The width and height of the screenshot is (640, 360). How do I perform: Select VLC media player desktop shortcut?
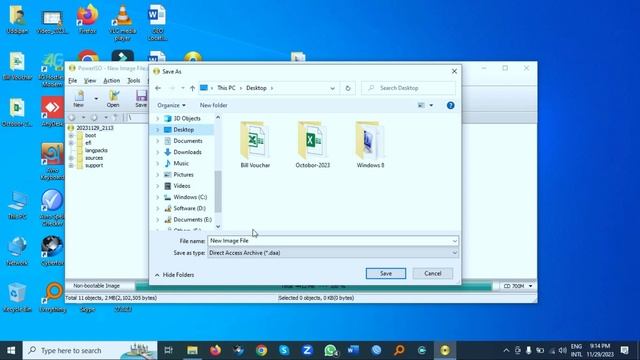[122, 23]
